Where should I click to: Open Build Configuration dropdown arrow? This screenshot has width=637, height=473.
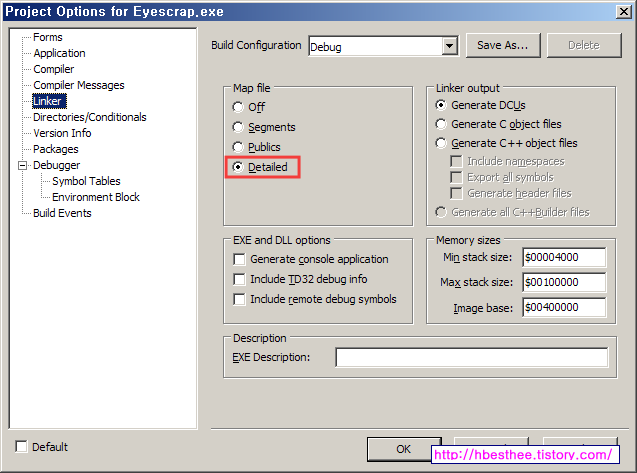449,46
